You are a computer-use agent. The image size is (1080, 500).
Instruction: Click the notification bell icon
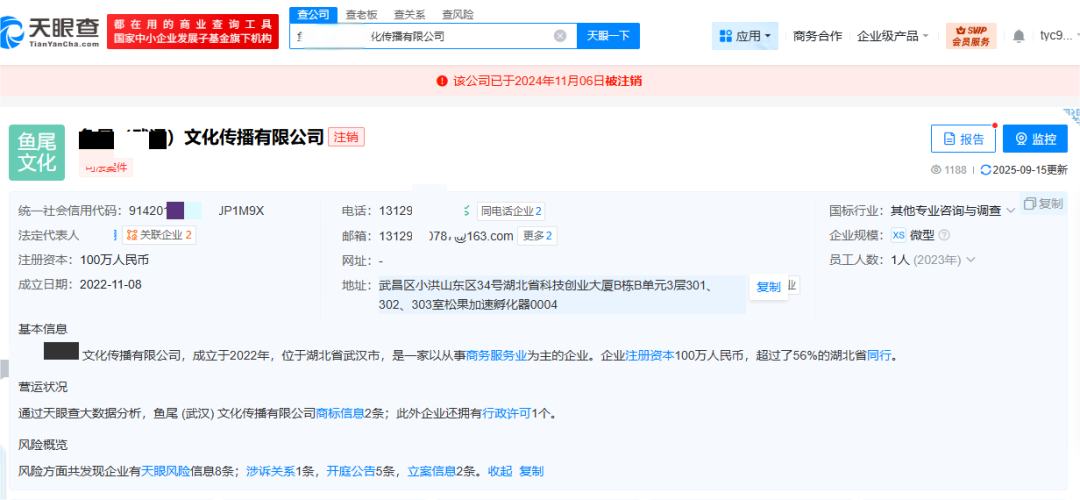(1018, 36)
